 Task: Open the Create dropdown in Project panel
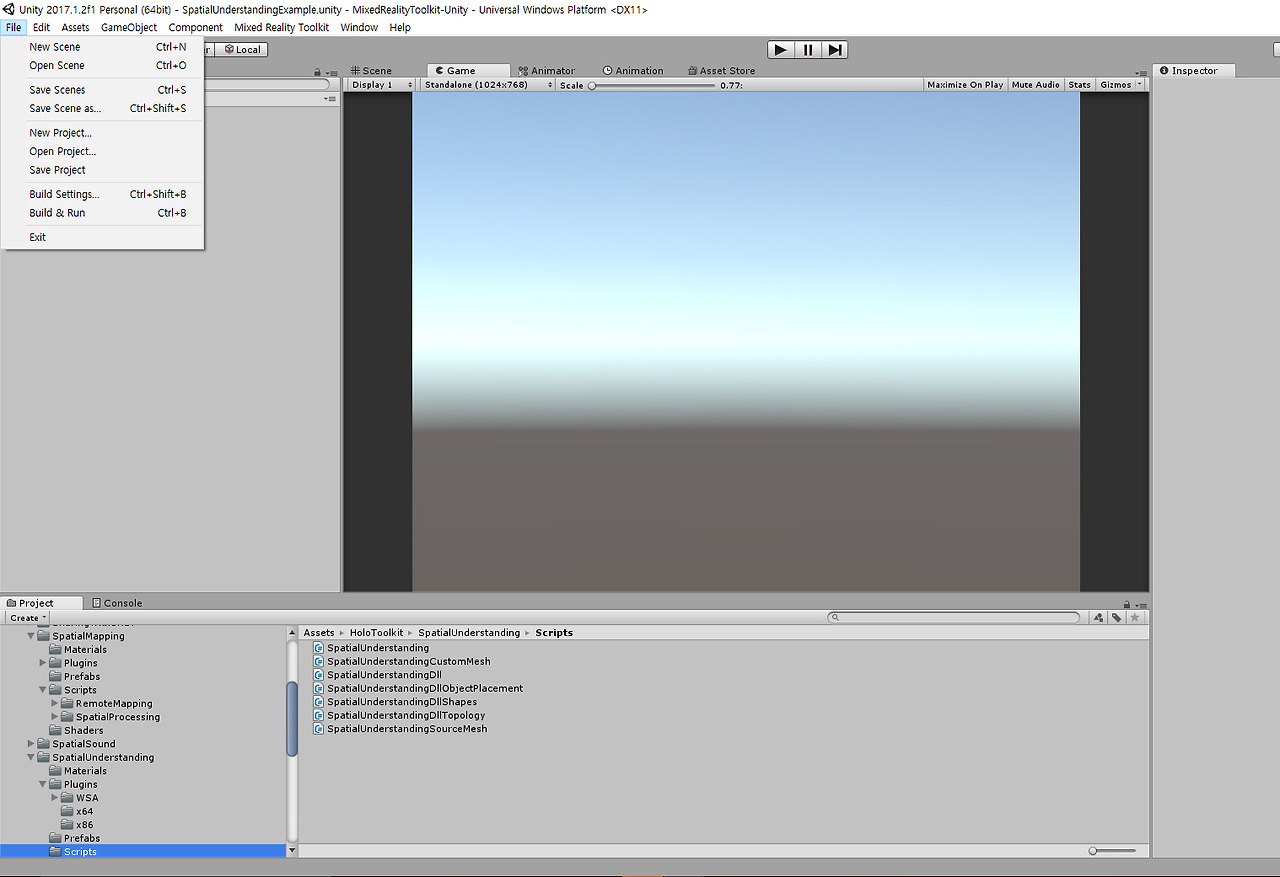click(x=29, y=618)
